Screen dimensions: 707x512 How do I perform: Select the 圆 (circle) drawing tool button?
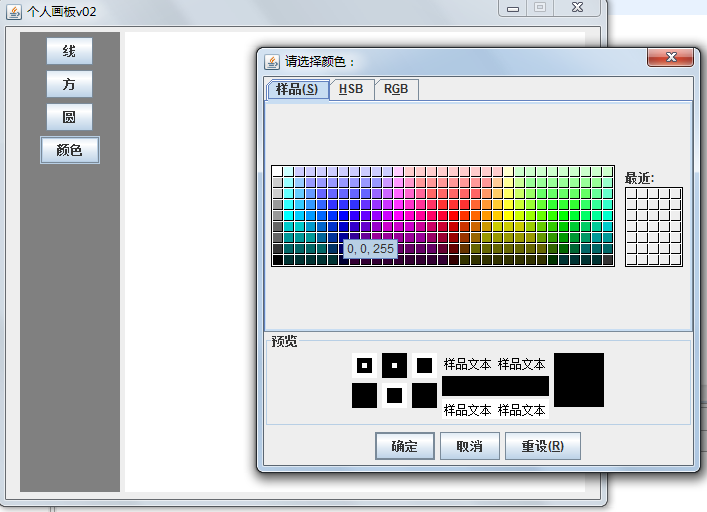69,117
